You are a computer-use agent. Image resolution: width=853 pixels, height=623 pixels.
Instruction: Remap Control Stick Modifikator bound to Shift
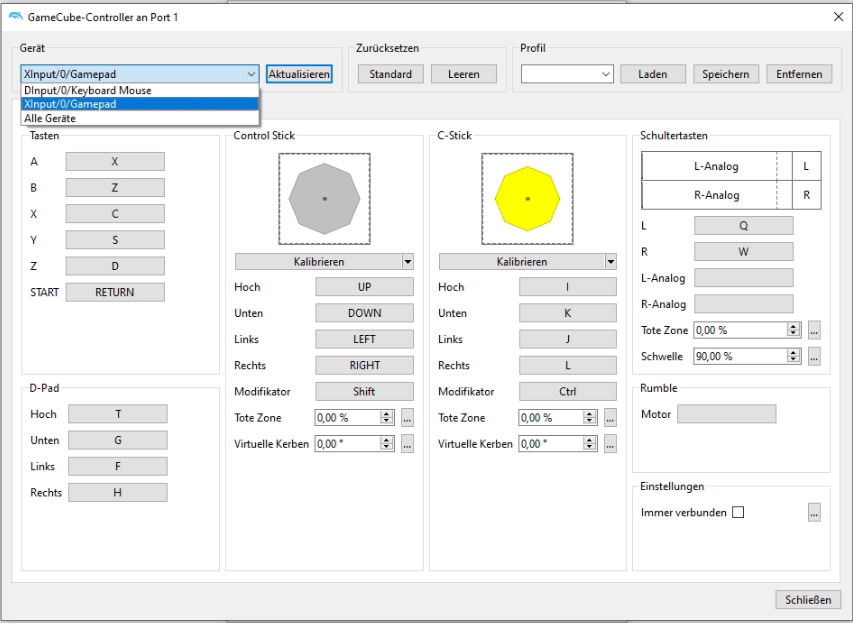point(364,391)
